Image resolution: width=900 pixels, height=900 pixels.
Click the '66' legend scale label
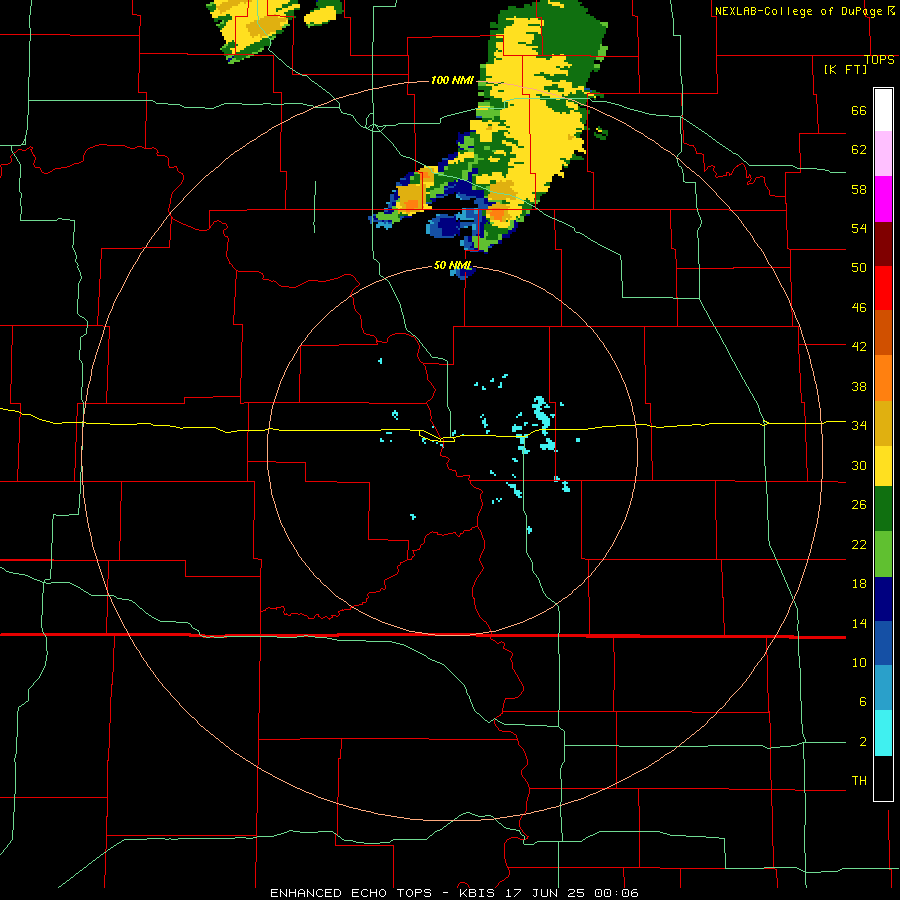[859, 110]
